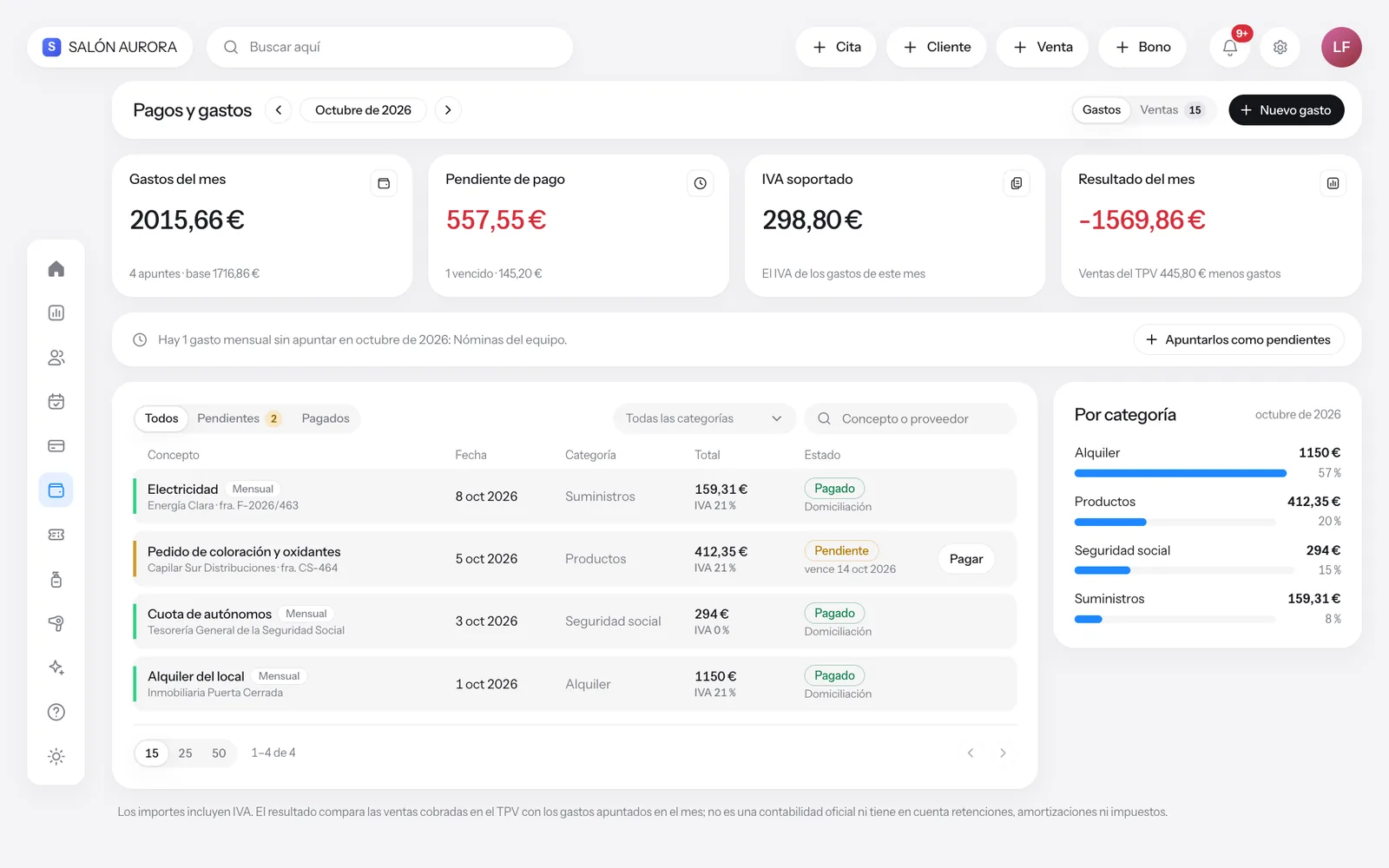Focus the Buscar aquí search field
The height and width of the screenshot is (868, 1389).
pos(390,47)
